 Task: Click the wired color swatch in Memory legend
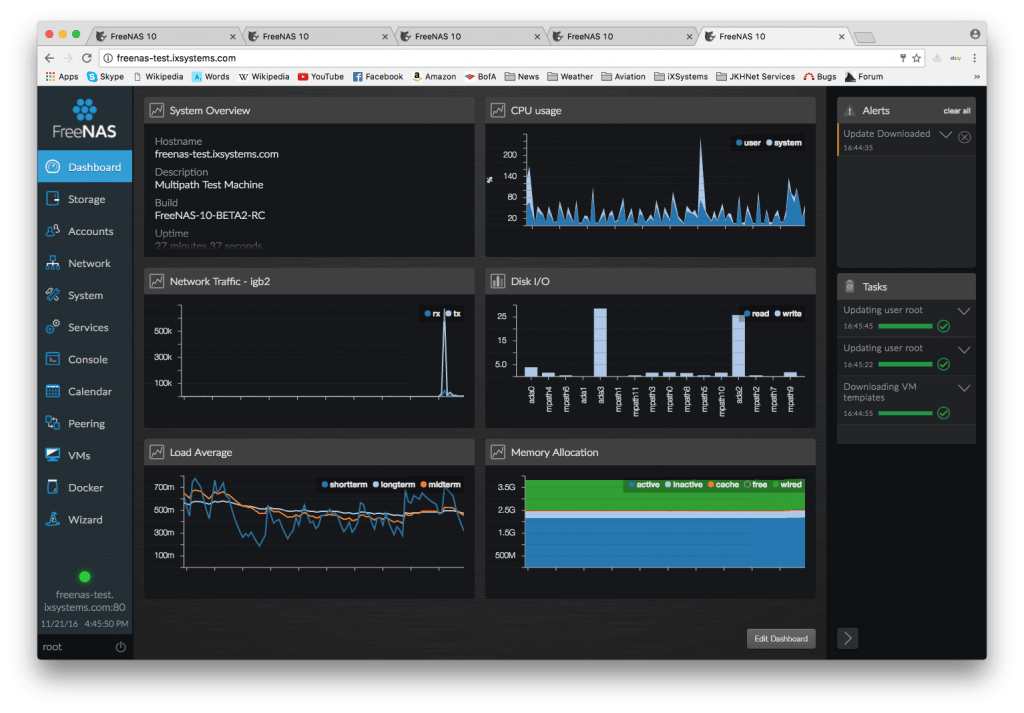click(776, 485)
